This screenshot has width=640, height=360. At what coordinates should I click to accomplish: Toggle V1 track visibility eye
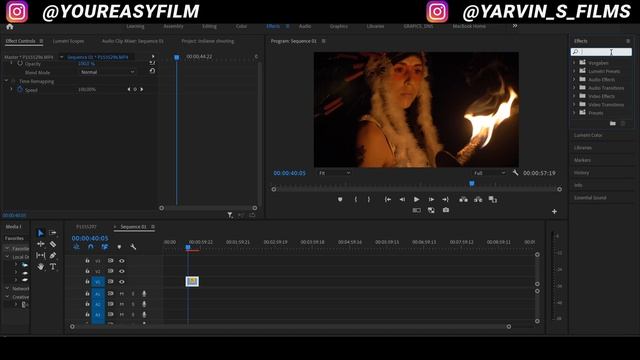click(122, 282)
